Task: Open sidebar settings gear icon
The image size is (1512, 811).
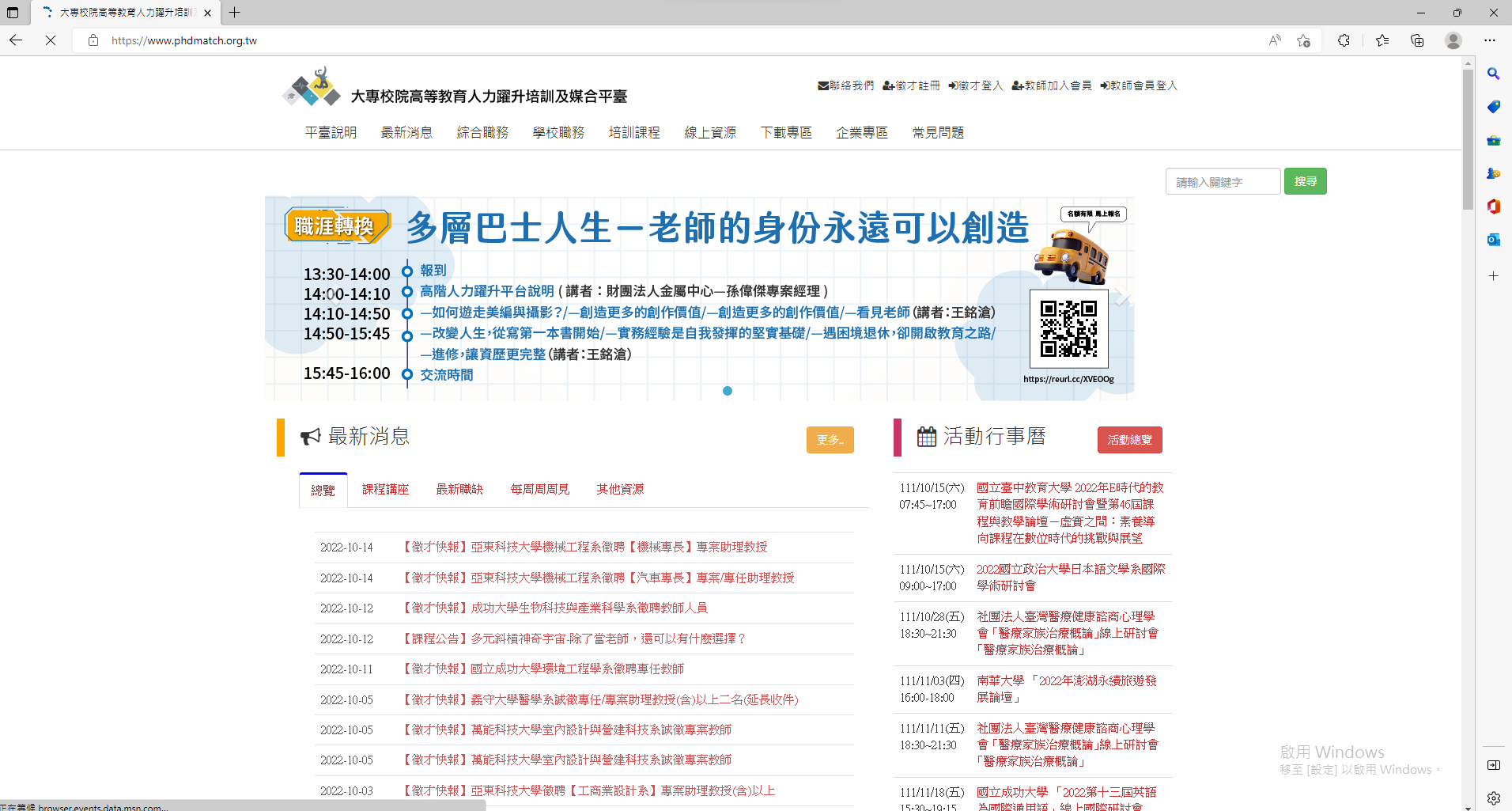Action: (1493, 798)
